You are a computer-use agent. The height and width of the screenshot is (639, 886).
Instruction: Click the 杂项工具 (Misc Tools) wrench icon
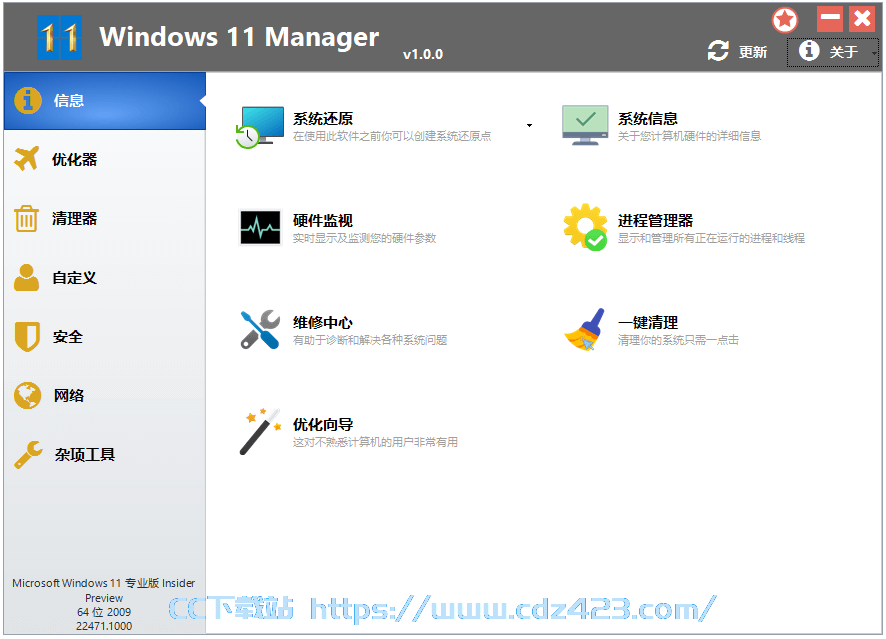point(28,455)
